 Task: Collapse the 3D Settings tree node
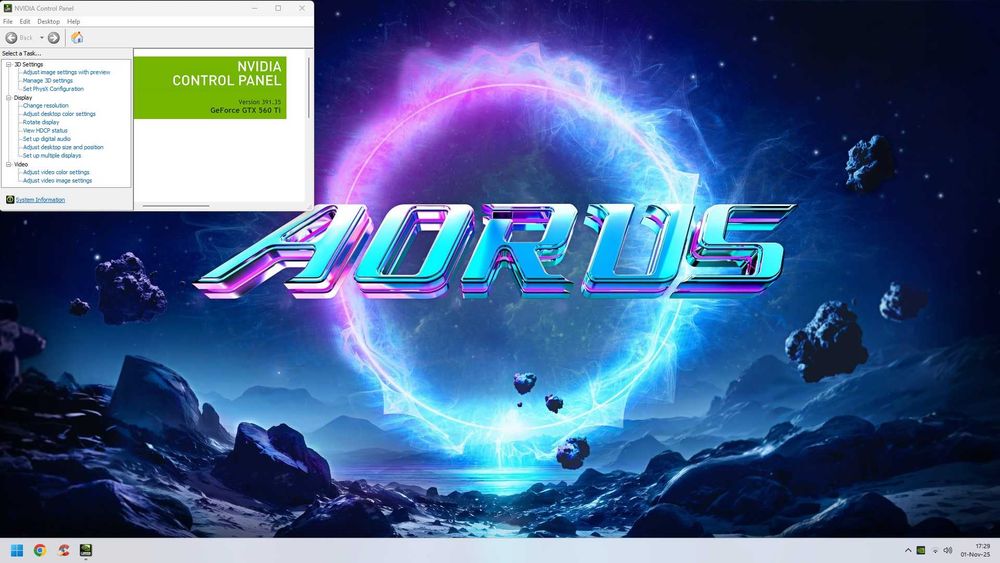[9, 64]
